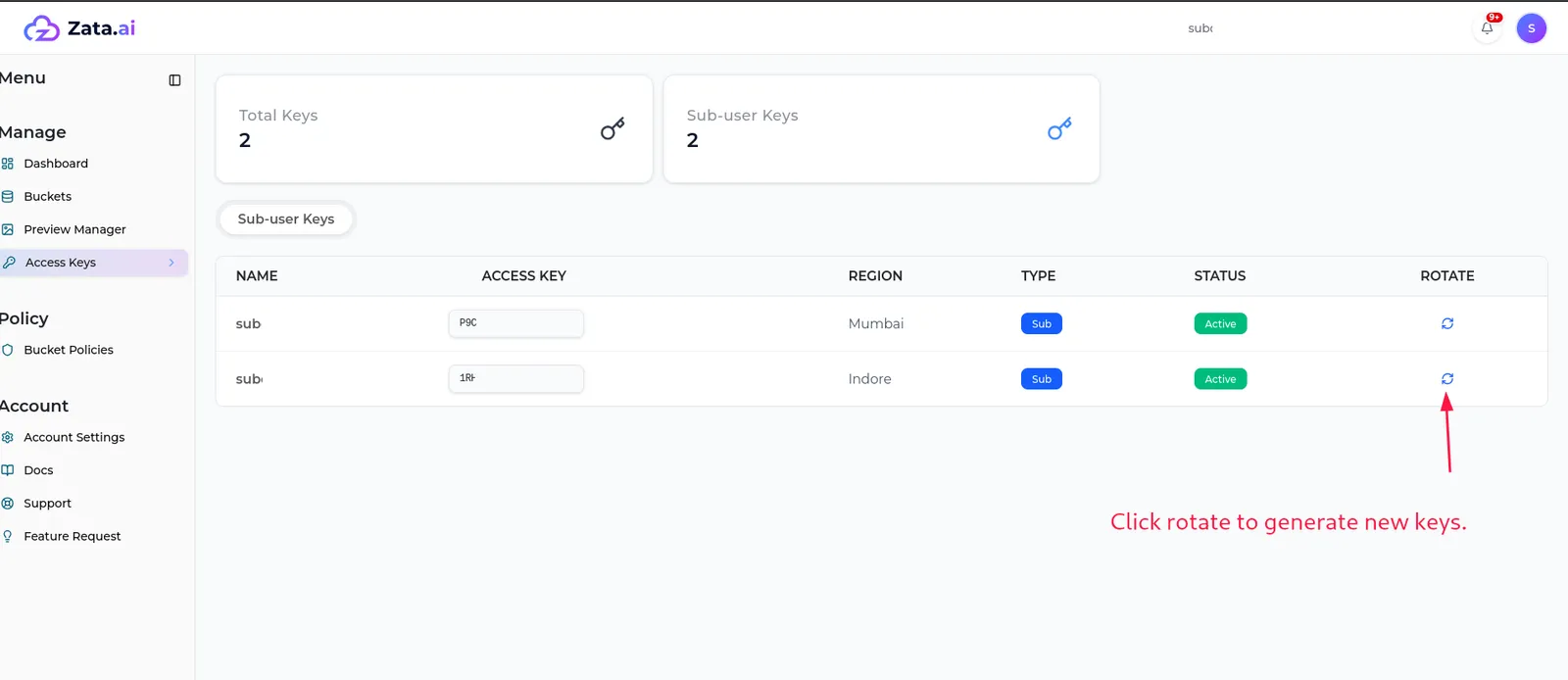Viewport: 1568px width, 680px height.
Task: Click the Indore region cell
Action: point(870,379)
